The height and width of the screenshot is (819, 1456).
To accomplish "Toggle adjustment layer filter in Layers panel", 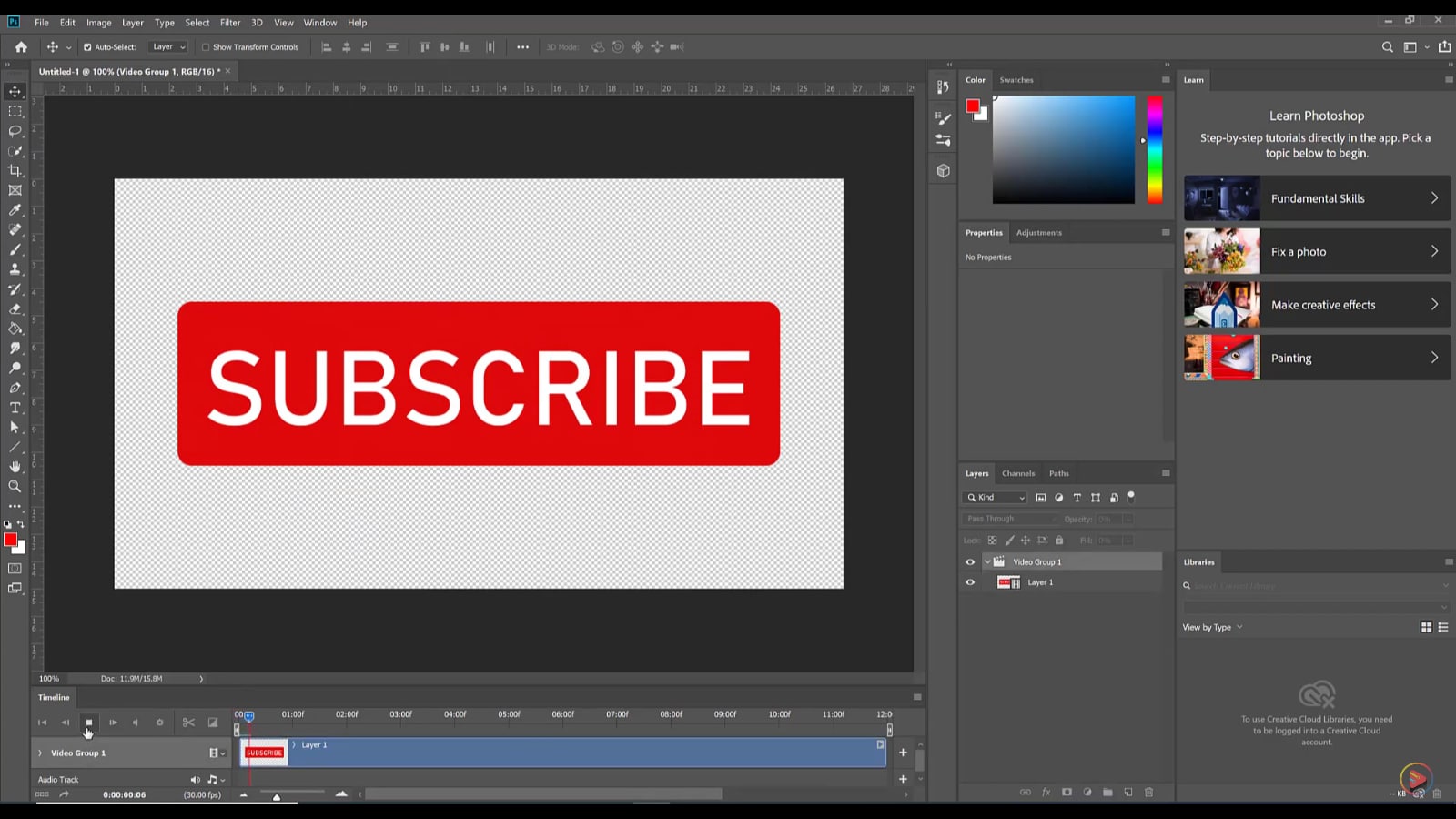I will tap(1058, 498).
